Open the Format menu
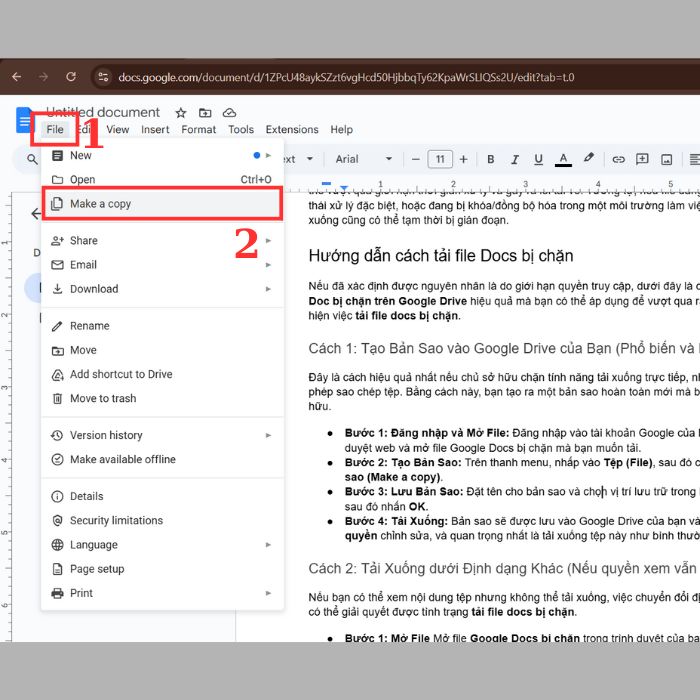700x700 pixels. point(198,129)
